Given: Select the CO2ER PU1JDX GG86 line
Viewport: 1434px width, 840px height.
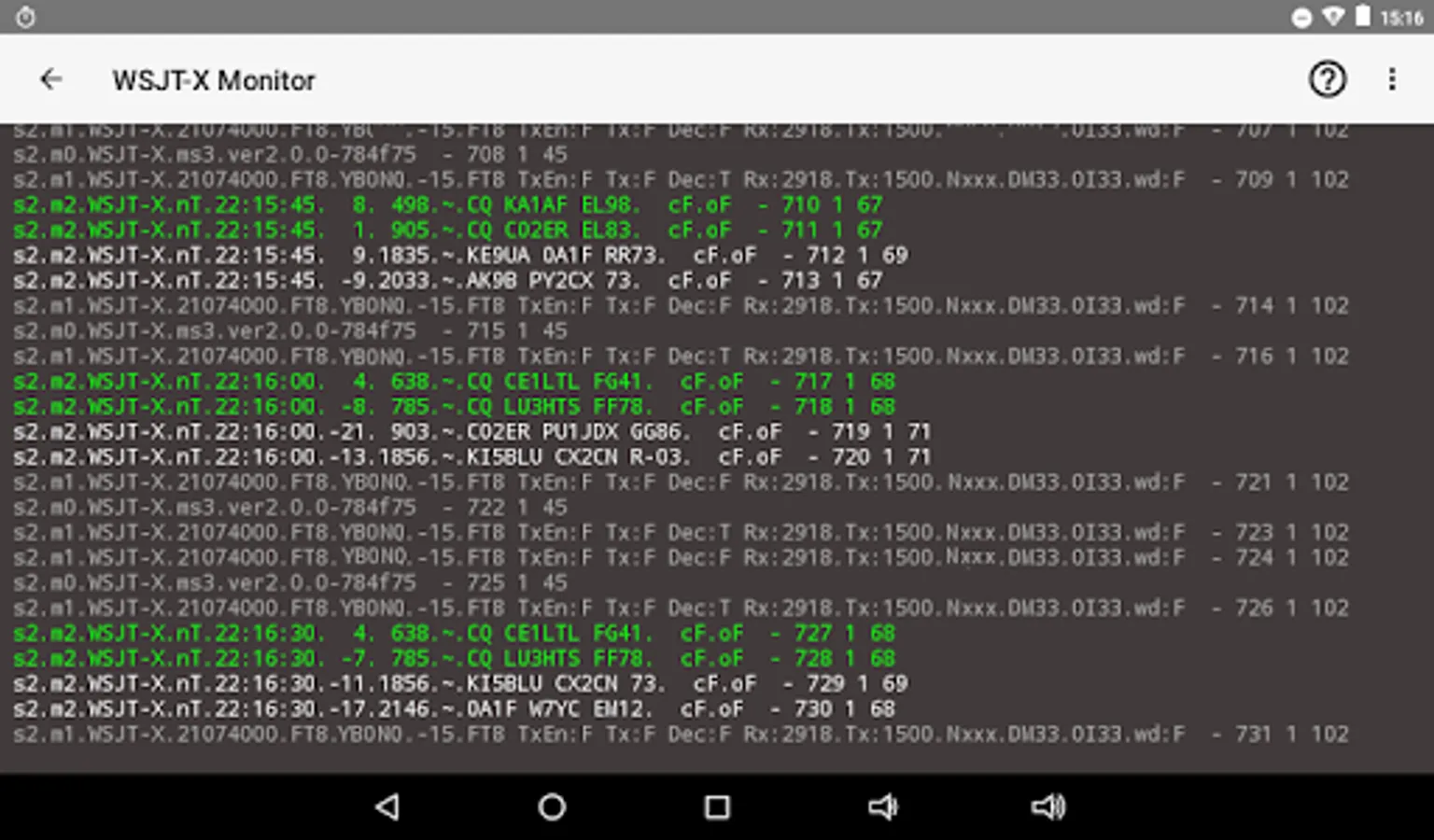Looking at the screenshot, I should coord(472,431).
